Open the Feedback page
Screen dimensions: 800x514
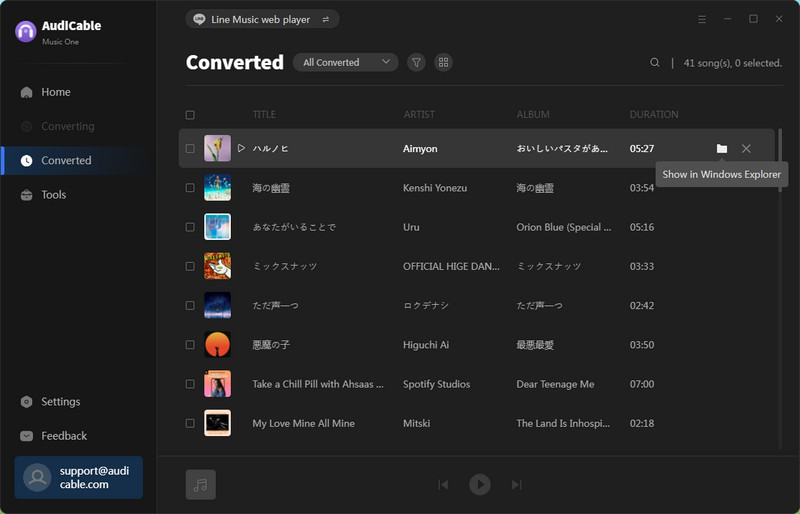click(x=54, y=436)
